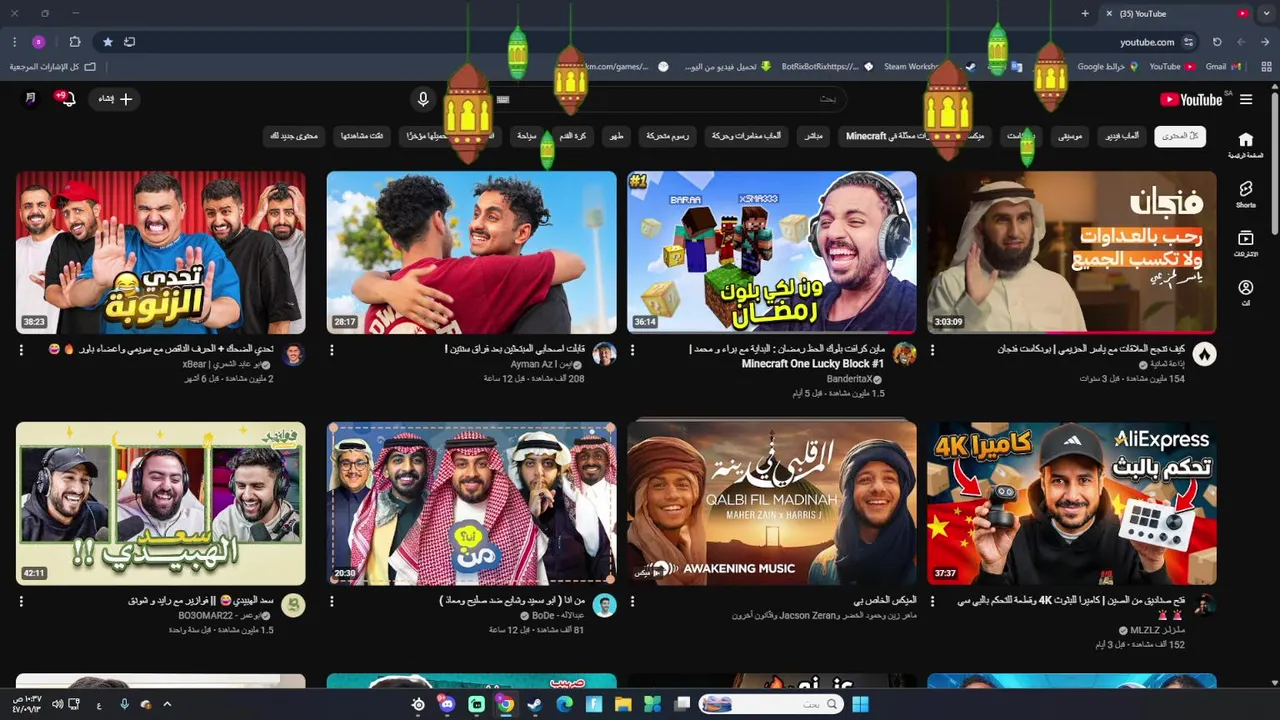The image size is (1280, 720).
Task: Open options menu for فنجان video
Action: (932, 350)
